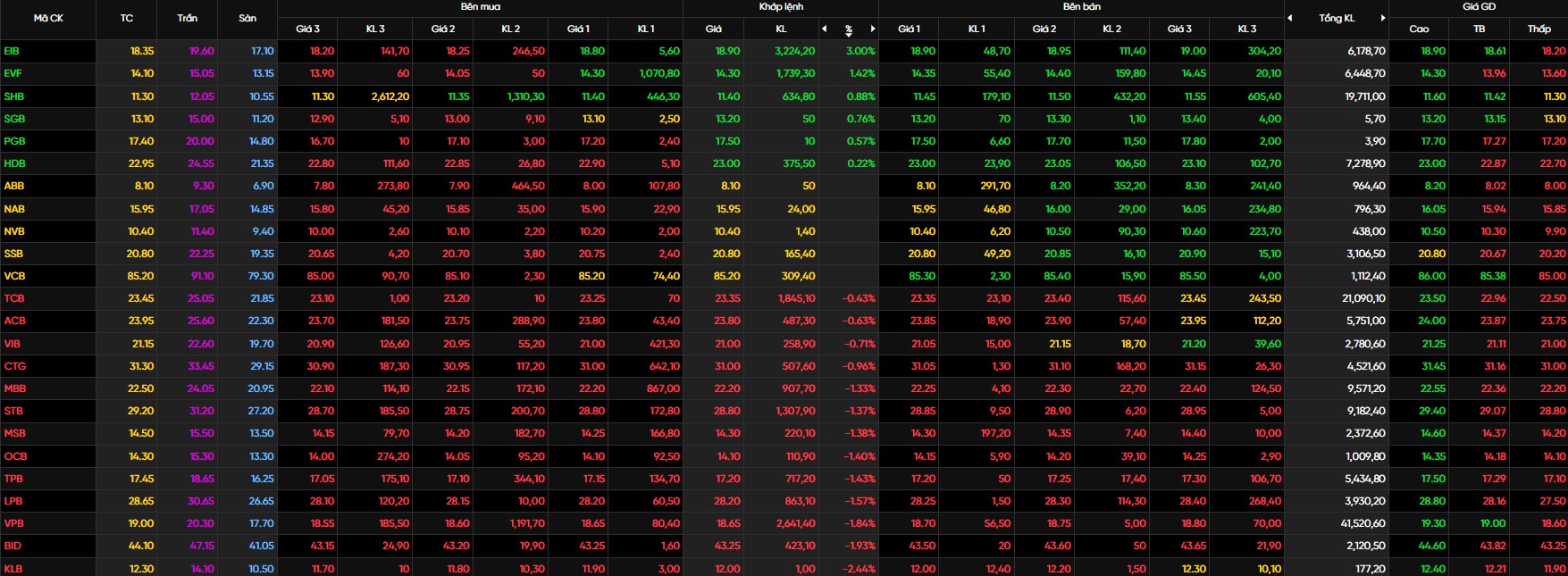Open the SSB stock symbol
The image size is (1568, 576).
point(13,254)
